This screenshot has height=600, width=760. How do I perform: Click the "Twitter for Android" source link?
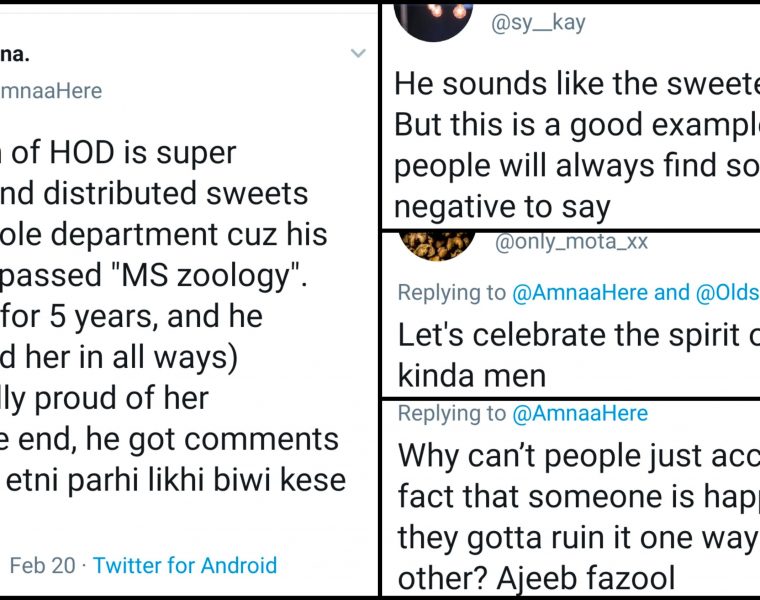(x=185, y=565)
